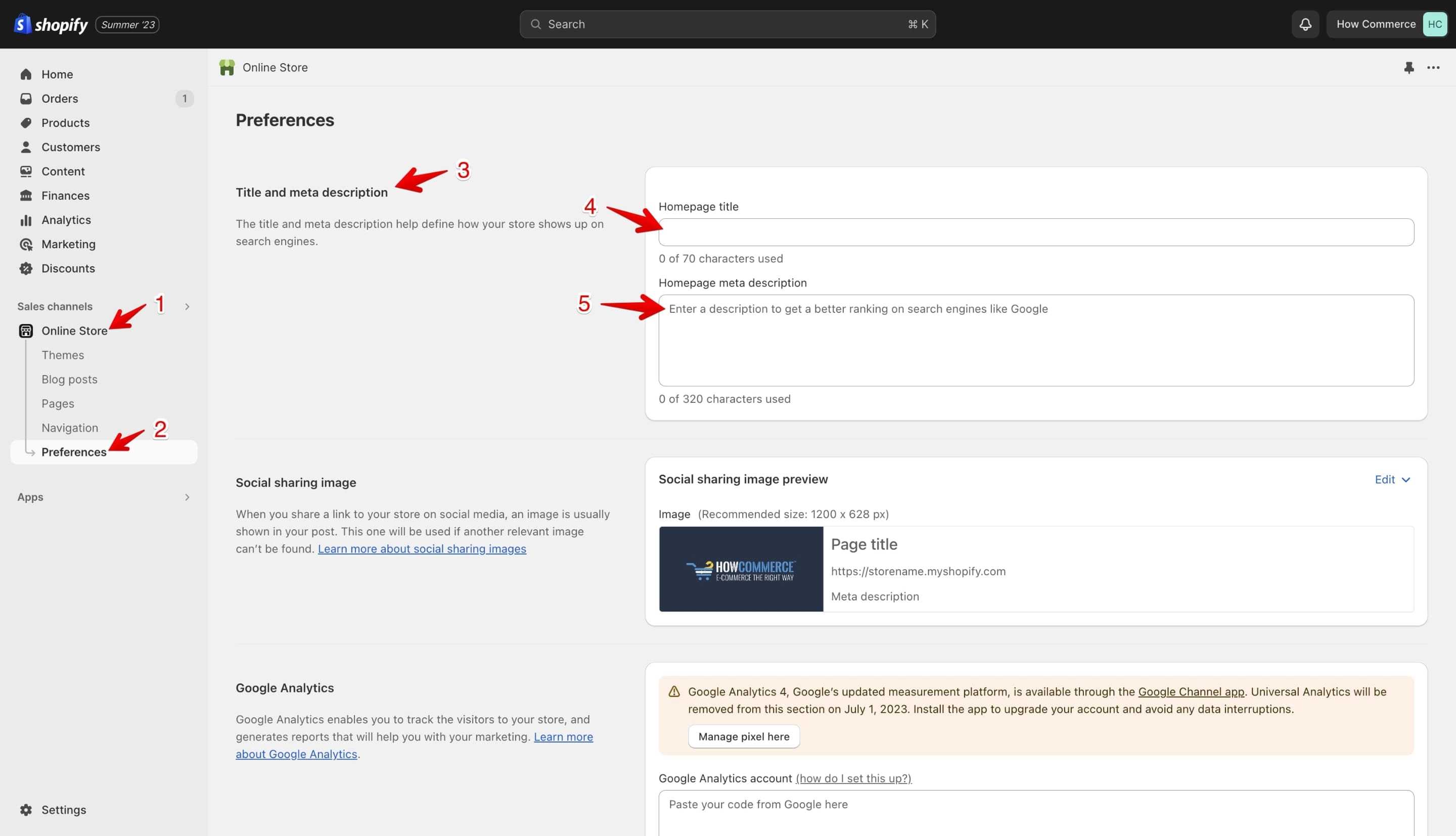
Task: Click the how do I set this up link
Action: point(853,778)
